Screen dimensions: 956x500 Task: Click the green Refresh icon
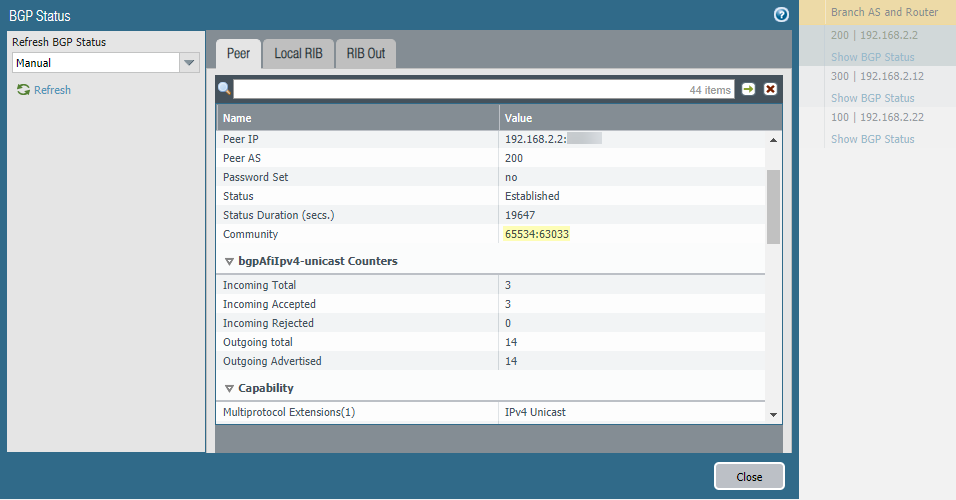(x=23, y=90)
